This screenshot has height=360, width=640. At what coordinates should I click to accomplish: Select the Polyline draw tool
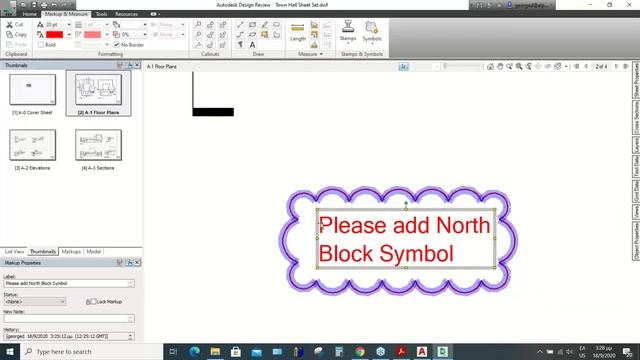240,35
